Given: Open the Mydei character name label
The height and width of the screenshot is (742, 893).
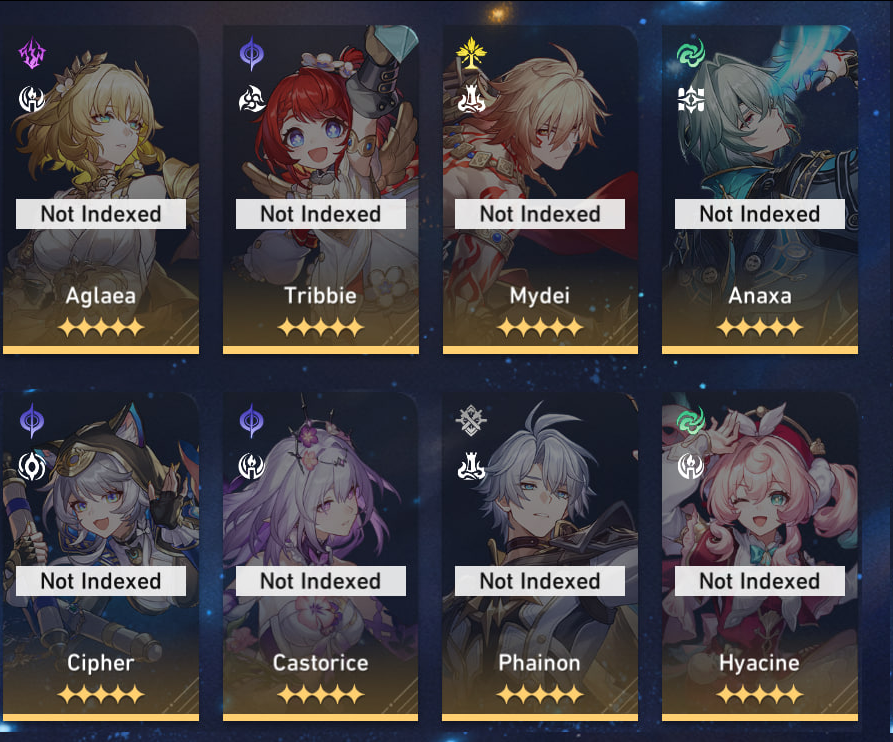Looking at the screenshot, I should 540,296.
